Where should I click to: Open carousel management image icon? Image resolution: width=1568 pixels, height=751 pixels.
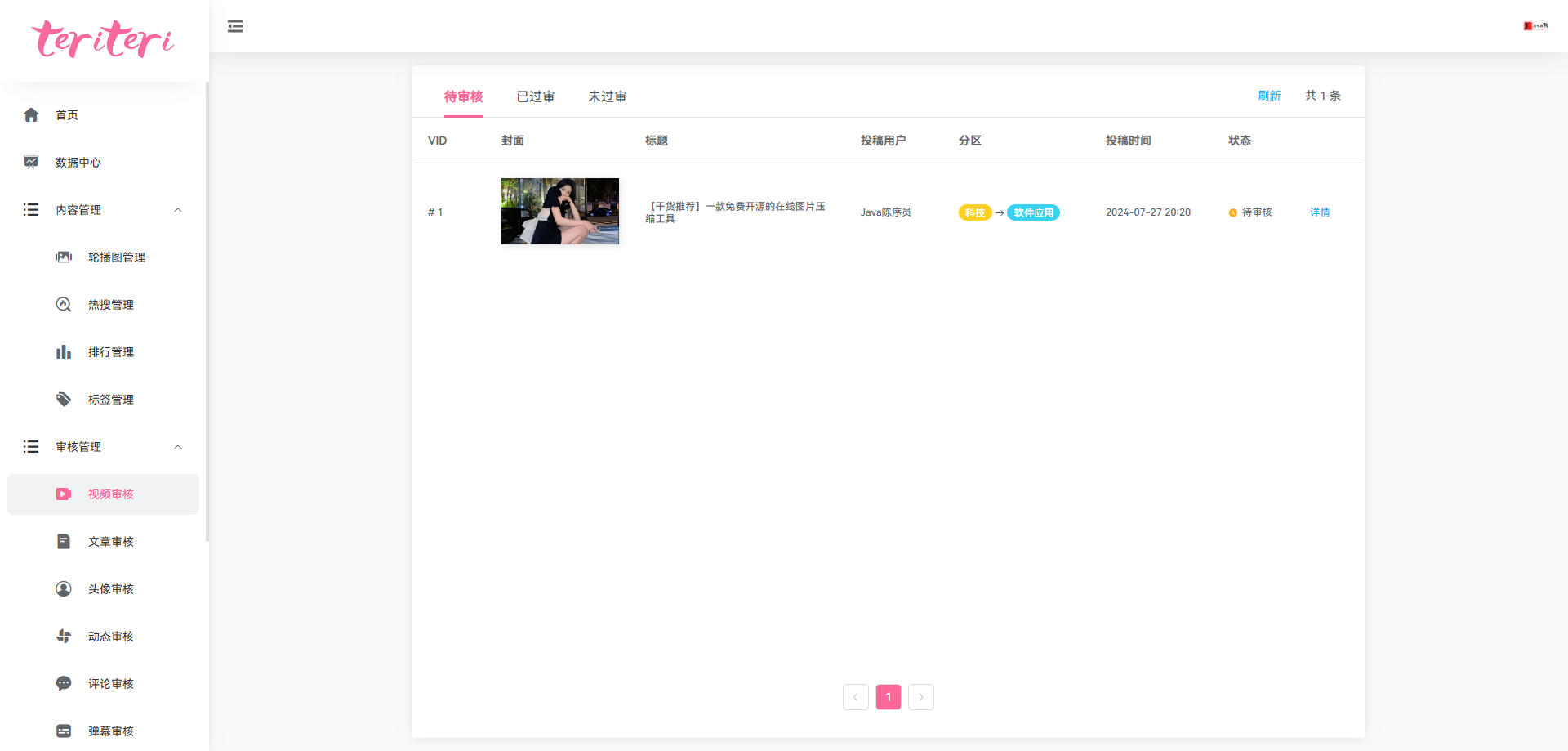pos(64,257)
